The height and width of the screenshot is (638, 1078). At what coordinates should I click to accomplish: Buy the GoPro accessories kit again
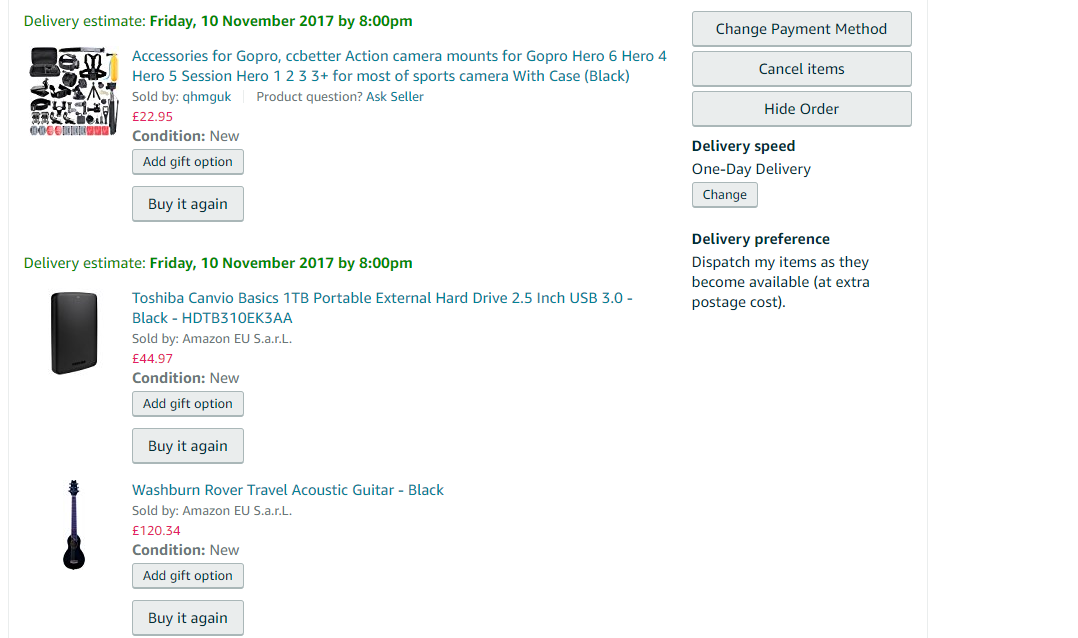click(x=188, y=204)
